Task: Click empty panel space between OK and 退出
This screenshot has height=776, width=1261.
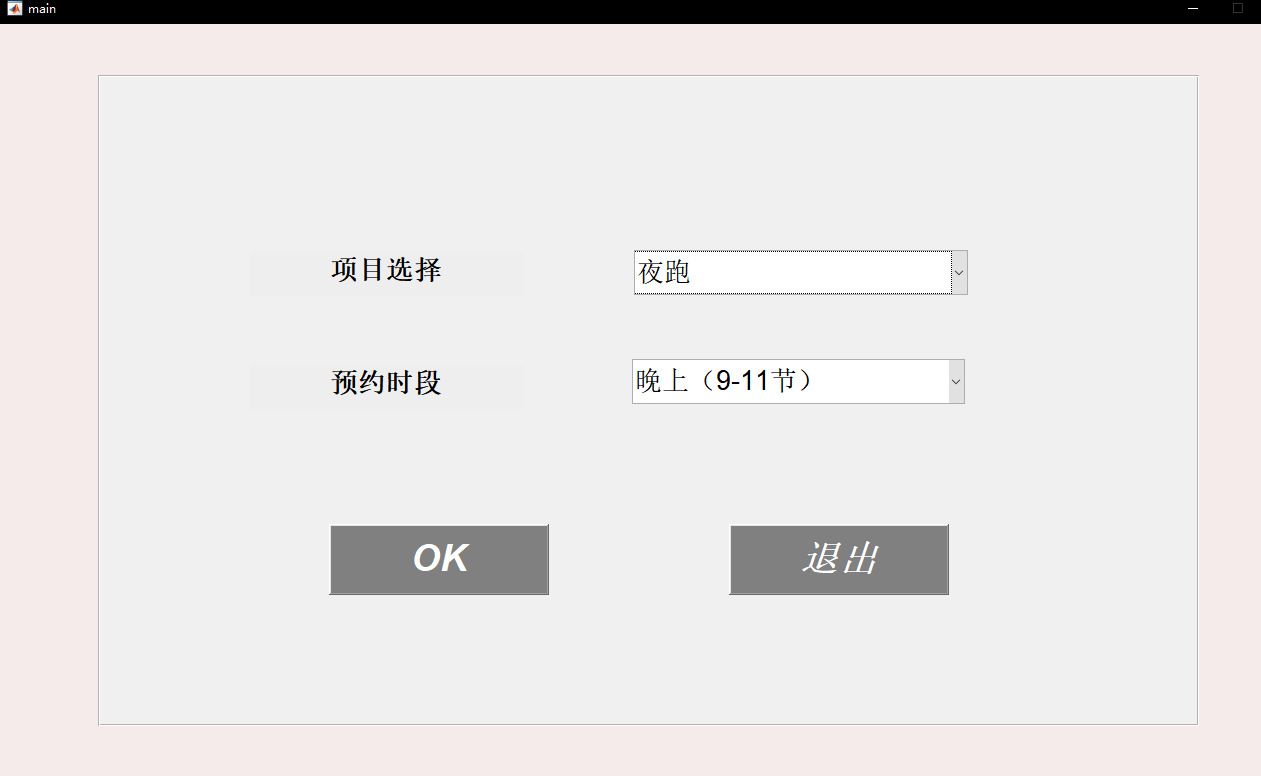Action: tap(639, 559)
